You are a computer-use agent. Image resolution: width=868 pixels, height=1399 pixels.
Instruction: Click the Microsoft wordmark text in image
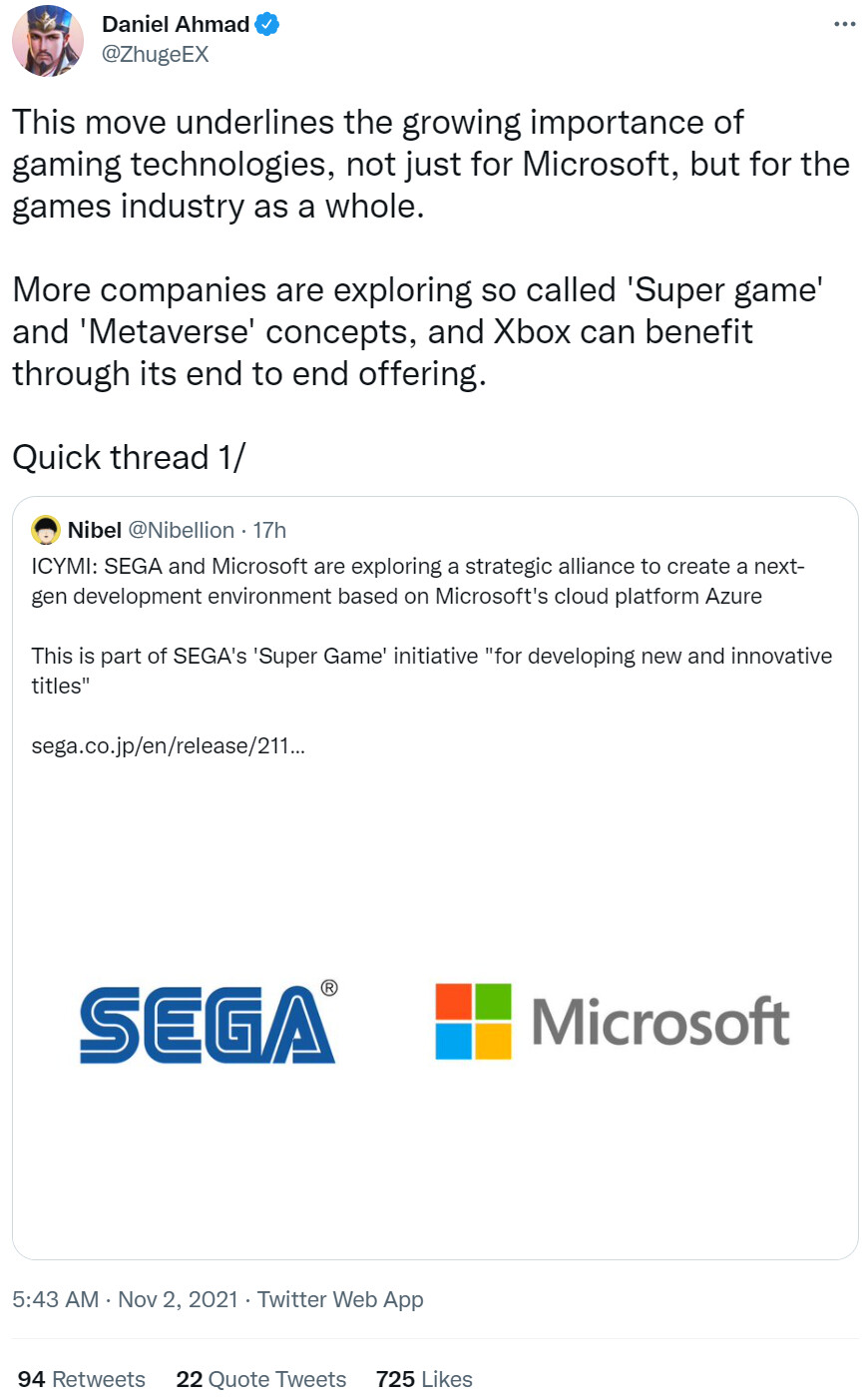click(x=660, y=1022)
